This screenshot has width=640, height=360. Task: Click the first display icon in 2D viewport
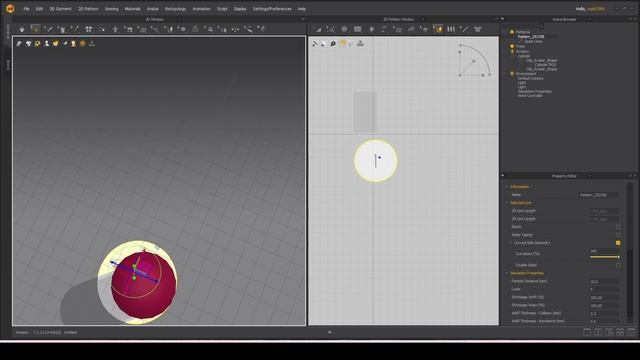click(x=315, y=43)
